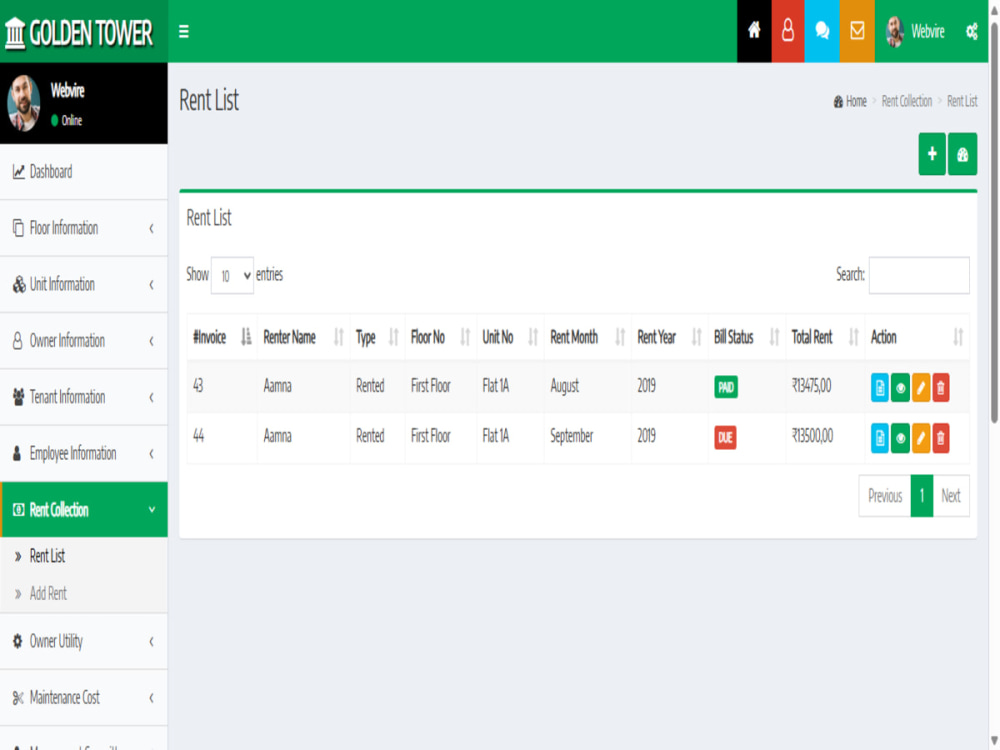Click Previous pagination button
1000x750 pixels.
point(885,496)
